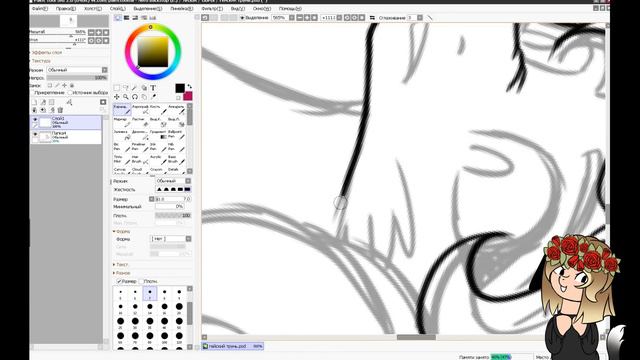The height and width of the screenshot is (360, 640).
Task: Show the color wheel panel
Action: point(118,18)
